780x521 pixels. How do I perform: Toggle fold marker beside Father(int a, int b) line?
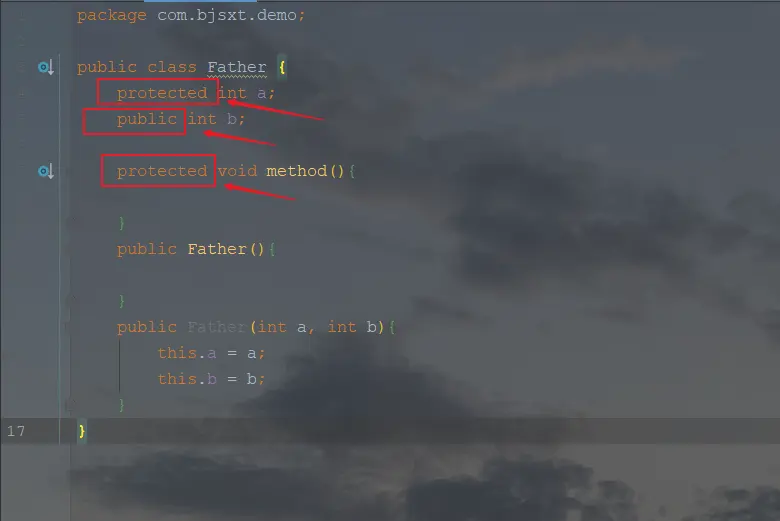click(67, 327)
